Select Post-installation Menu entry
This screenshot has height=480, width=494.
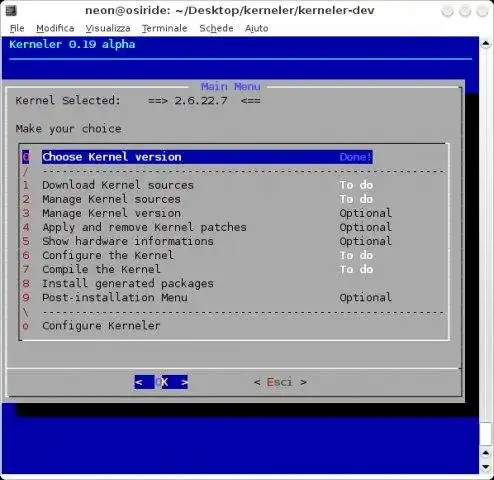pyautogui.click(x=115, y=297)
